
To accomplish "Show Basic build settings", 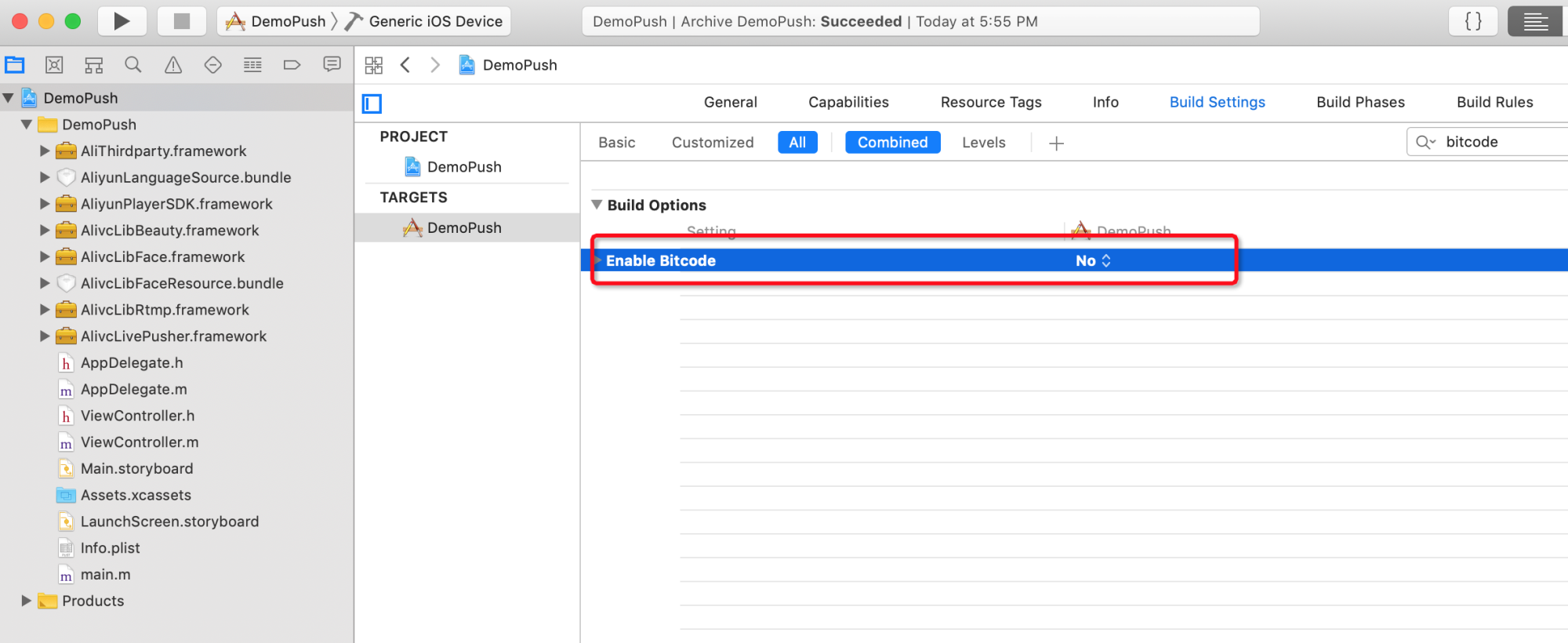I will coord(617,142).
